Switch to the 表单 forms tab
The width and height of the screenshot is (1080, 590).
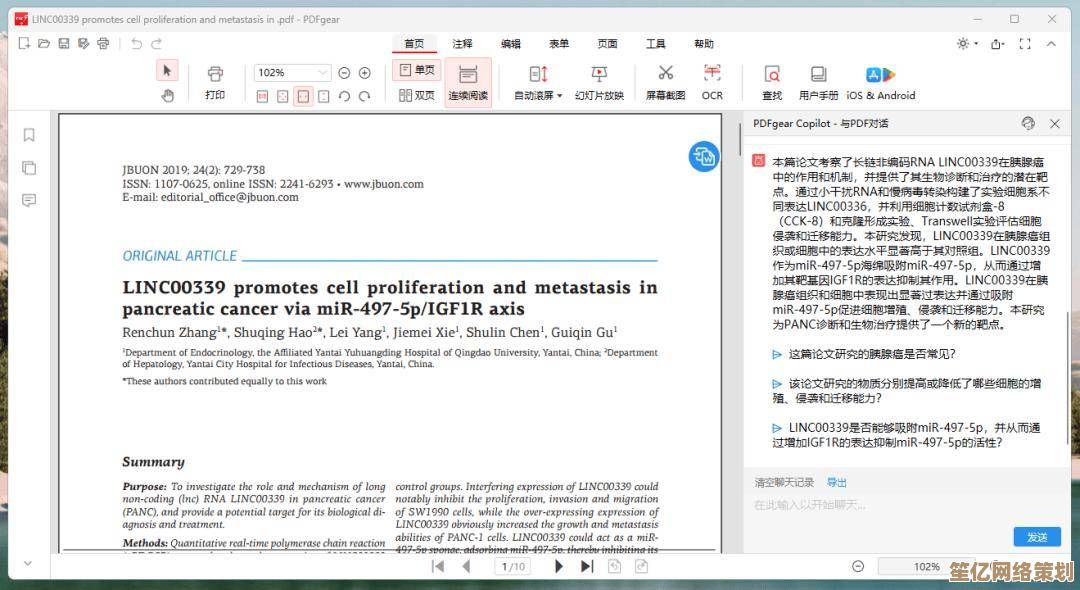point(559,44)
